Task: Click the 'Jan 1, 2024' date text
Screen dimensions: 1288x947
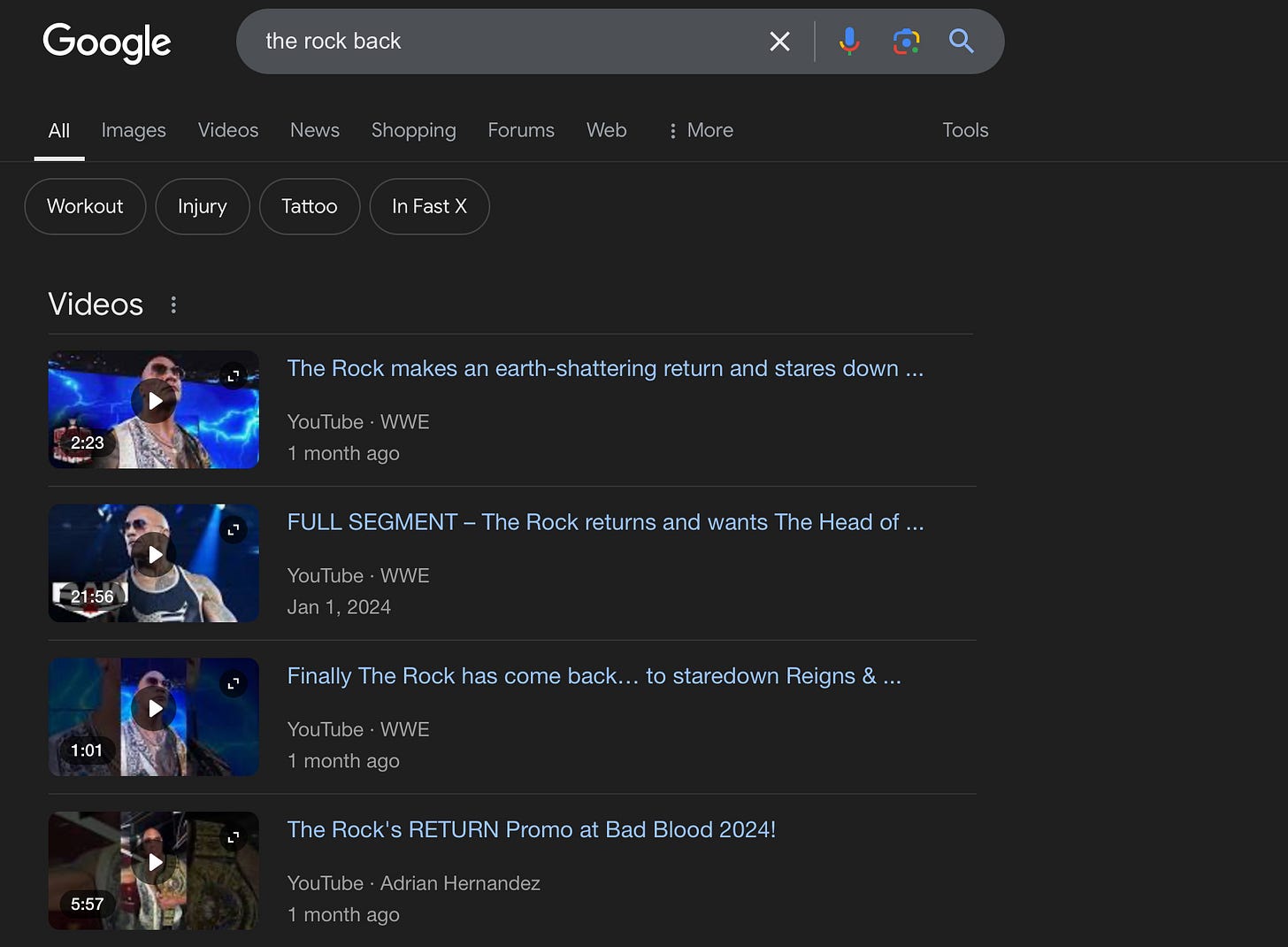Action: pos(339,607)
